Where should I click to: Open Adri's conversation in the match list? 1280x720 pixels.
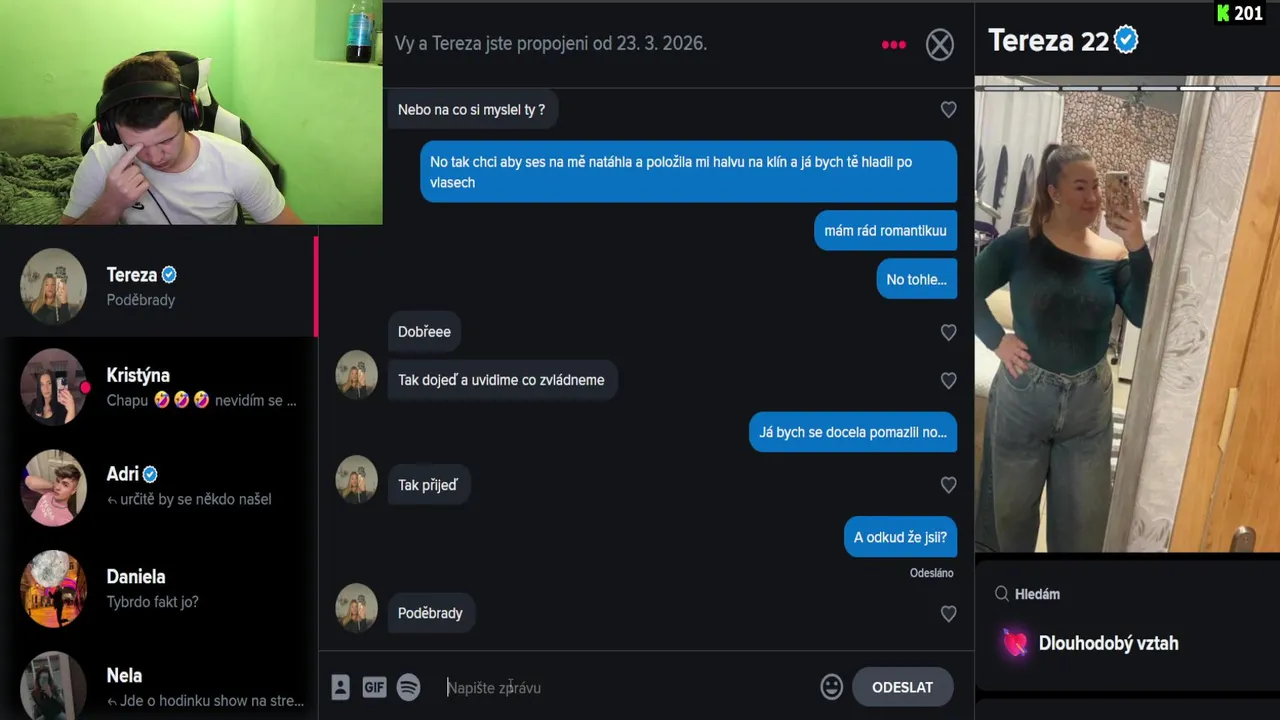[159, 487]
